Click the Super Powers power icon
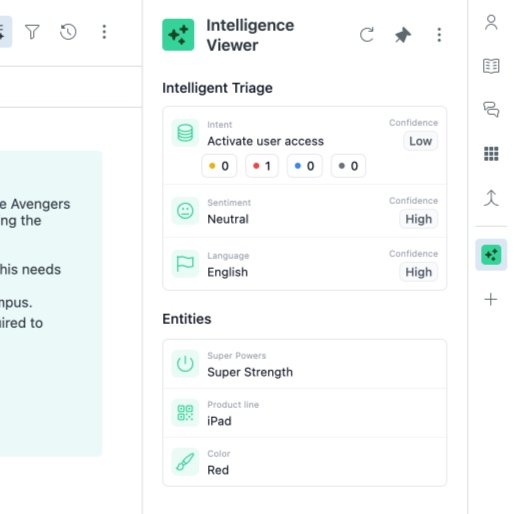The width and height of the screenshot is (514, 514). point(185,364)
